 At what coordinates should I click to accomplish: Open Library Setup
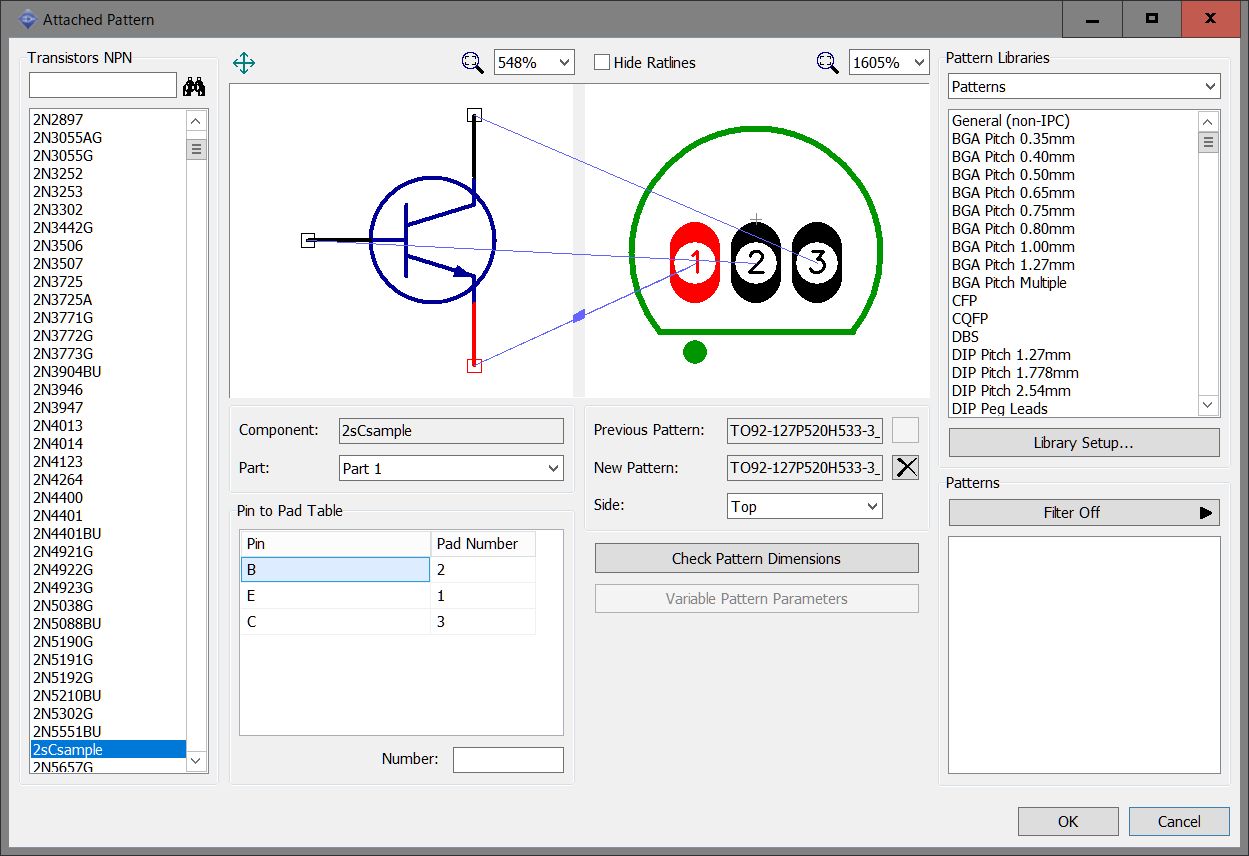click(x=1084, y=442)
